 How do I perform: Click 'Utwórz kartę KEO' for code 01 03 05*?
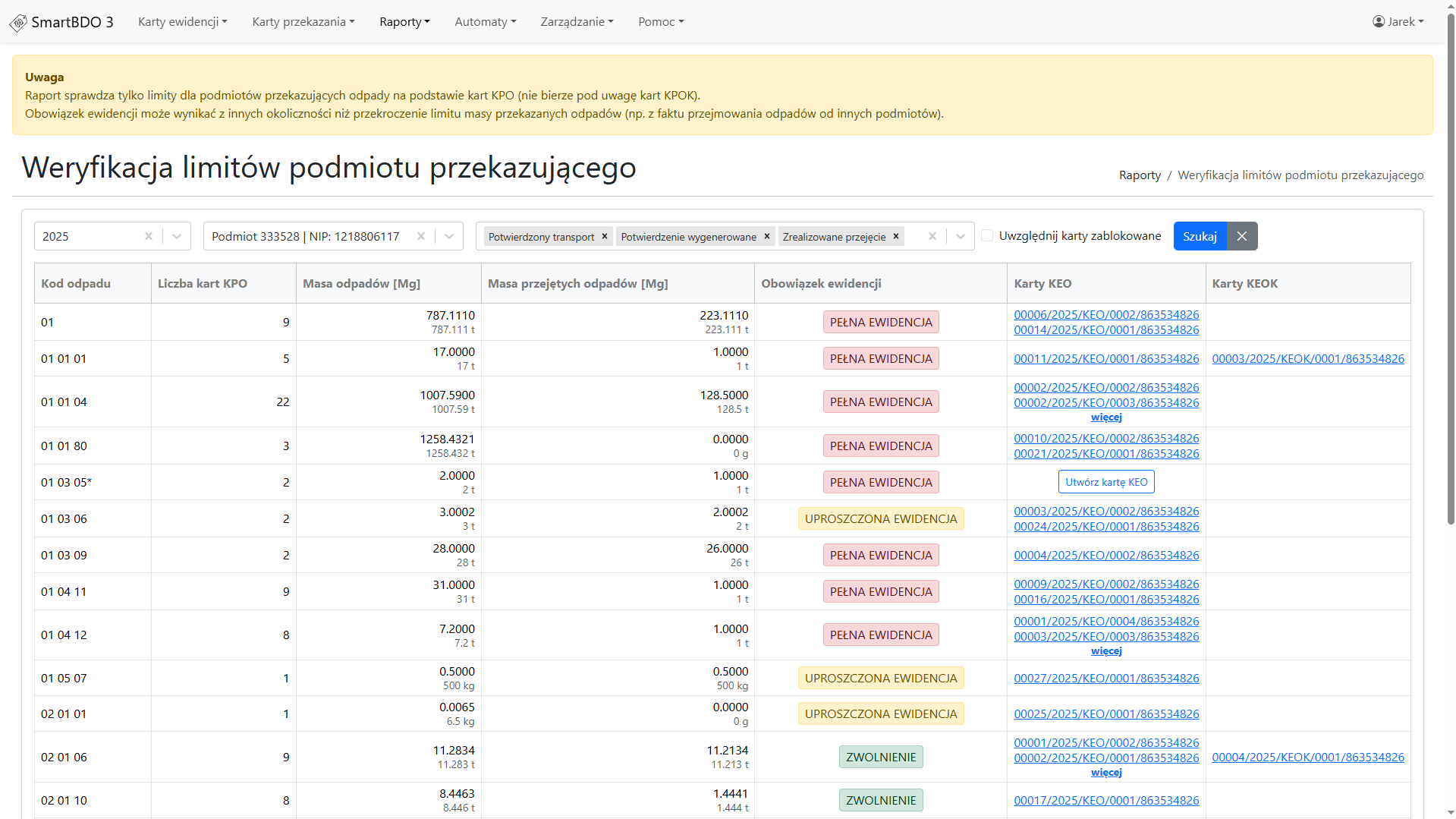pos(1106,482)
